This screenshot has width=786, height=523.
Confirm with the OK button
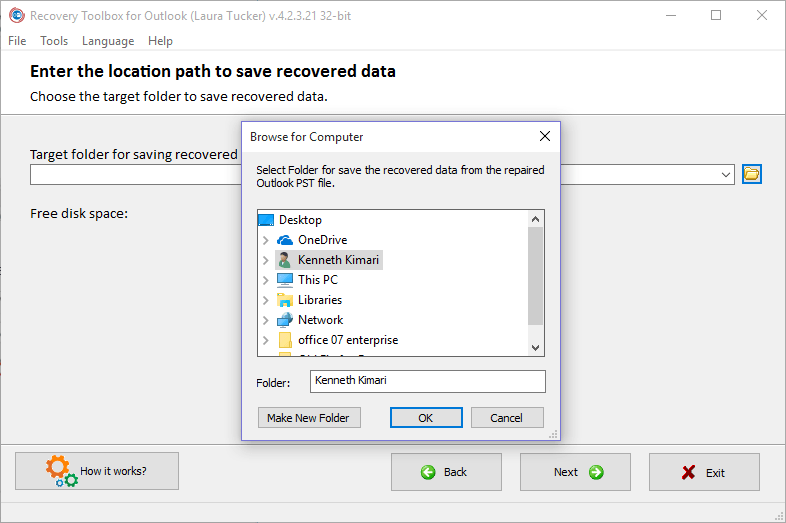tap(426, 418)
